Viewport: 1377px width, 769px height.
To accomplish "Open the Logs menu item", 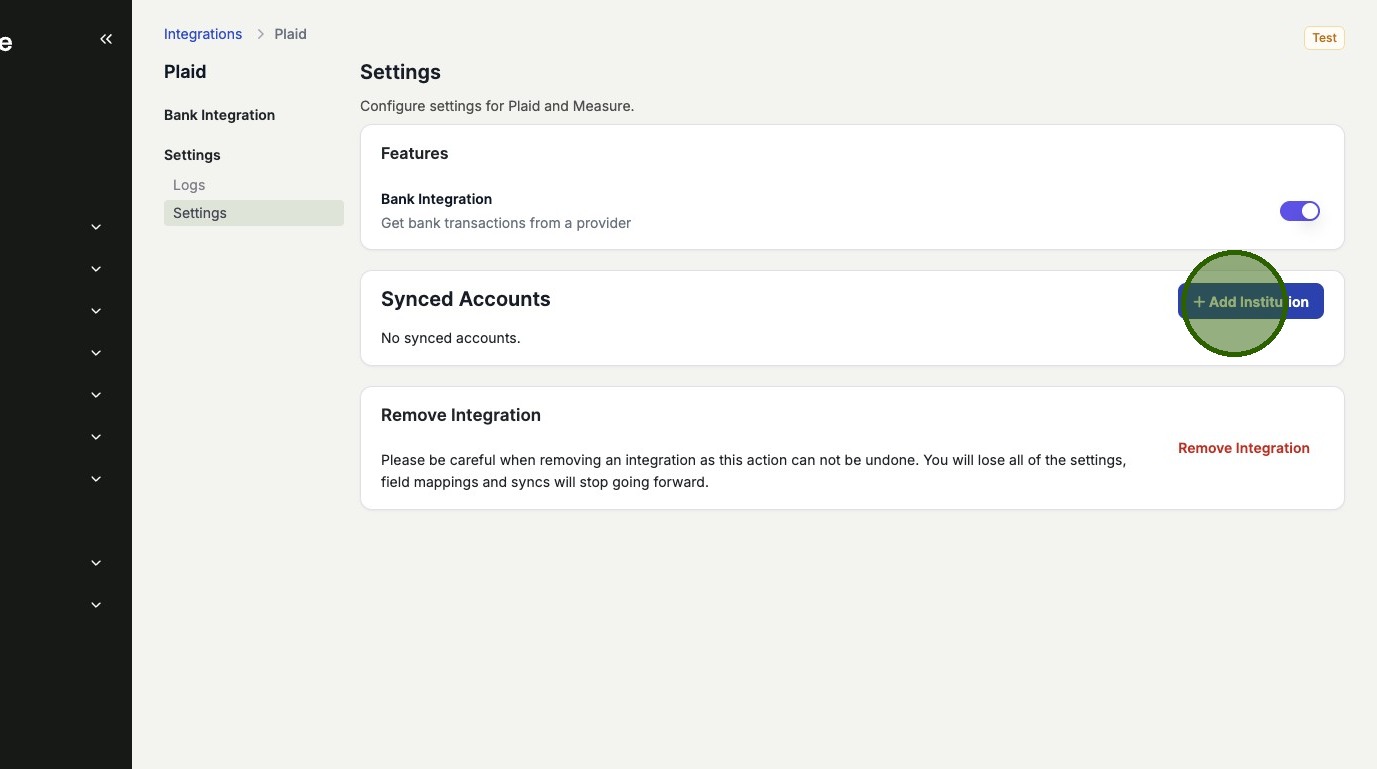I will [x=189, y=185].
